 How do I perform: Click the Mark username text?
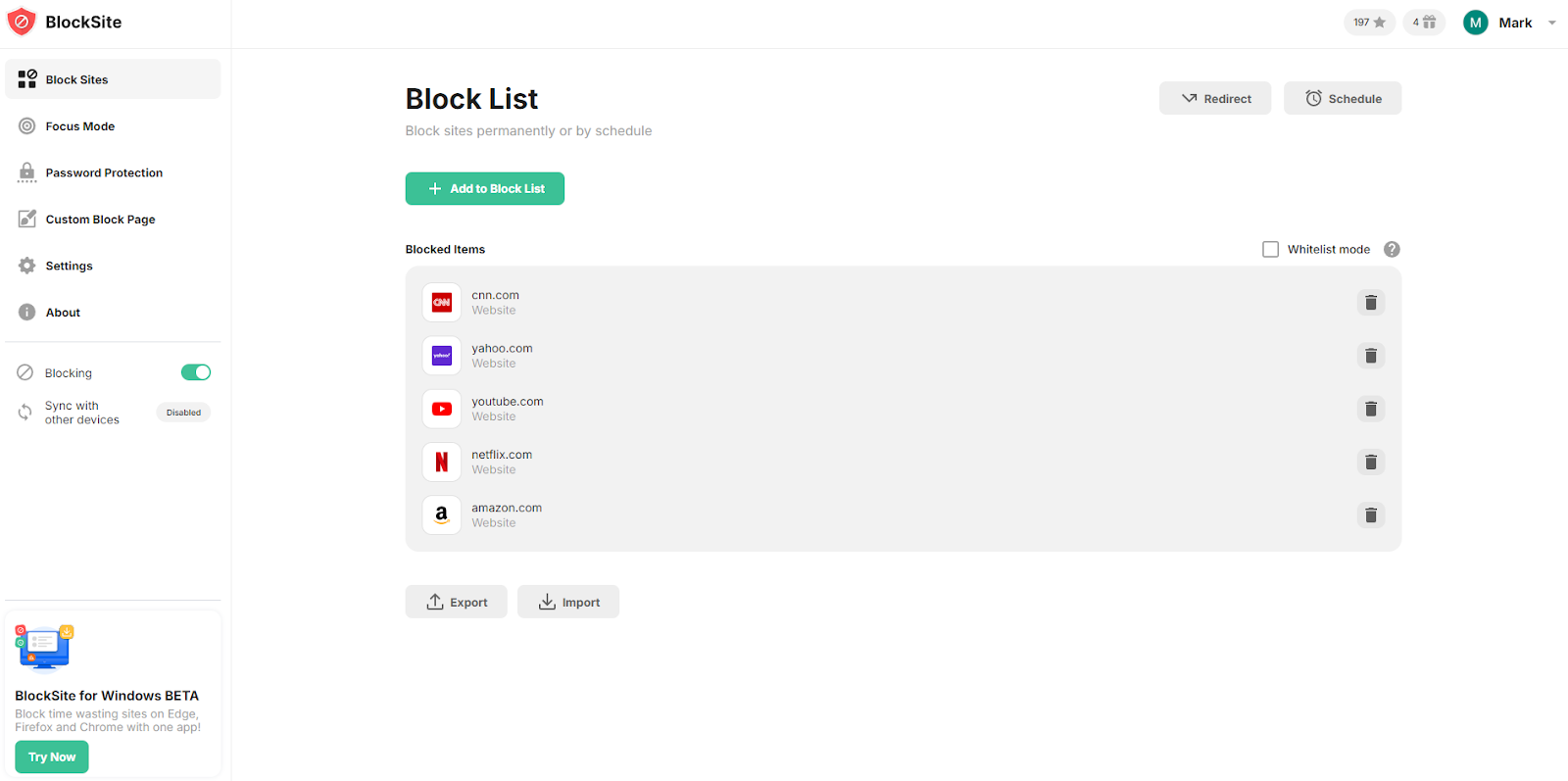tap(1515, 23)
